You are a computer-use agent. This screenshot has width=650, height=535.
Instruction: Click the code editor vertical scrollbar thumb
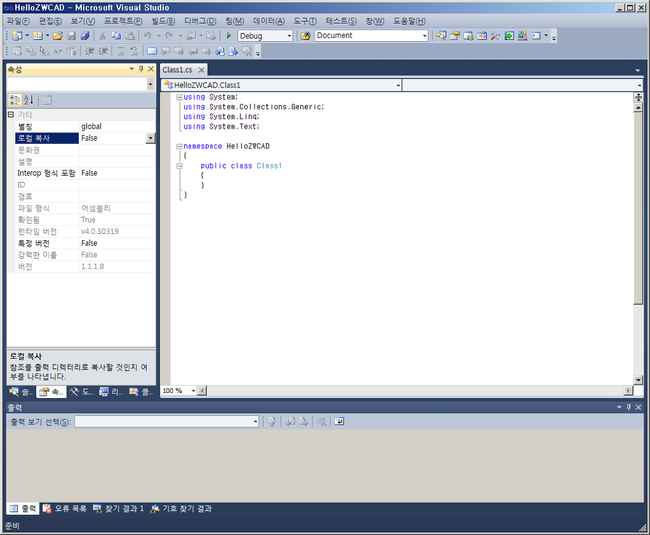pos(638,208)
